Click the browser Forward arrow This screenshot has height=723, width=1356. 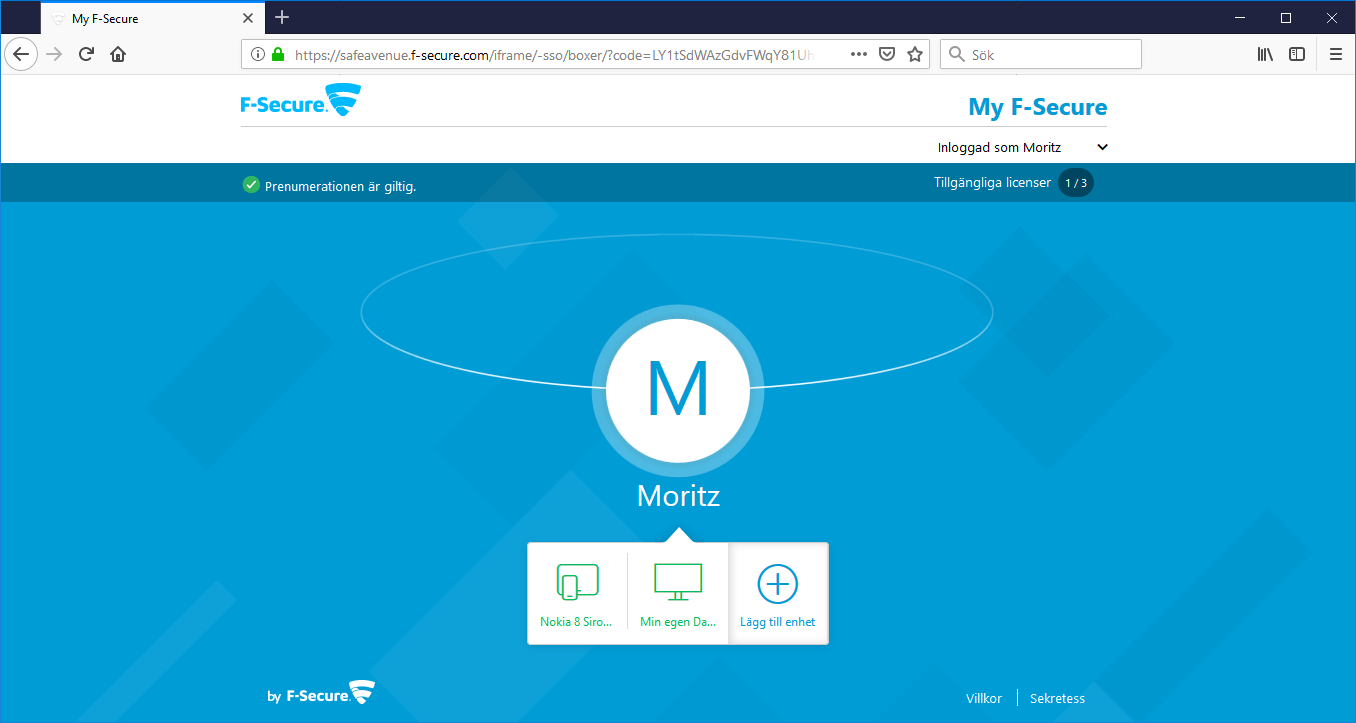(54, 54)
